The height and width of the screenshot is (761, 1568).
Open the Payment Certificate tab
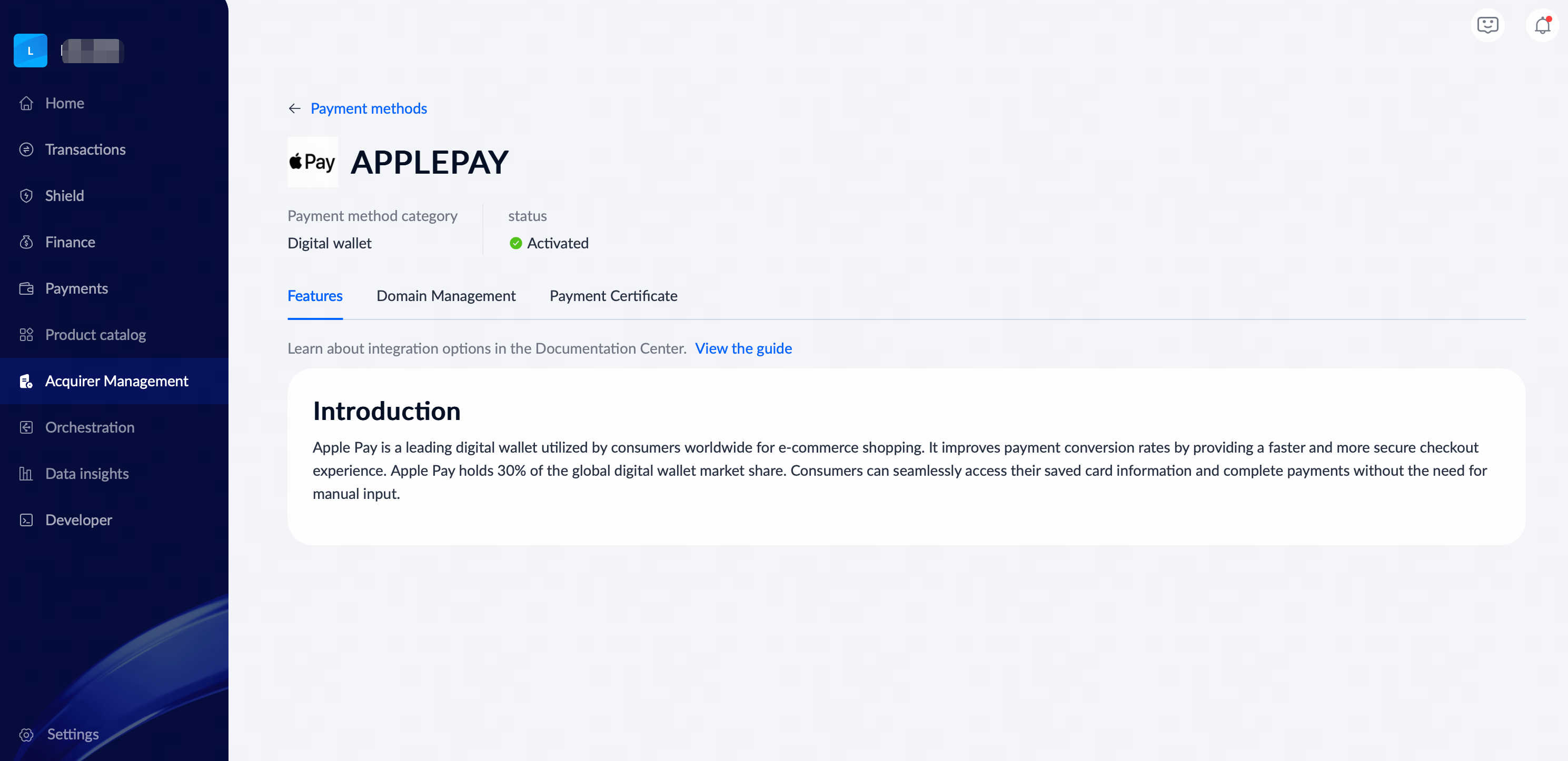pyautogui.click(x=613, y=296)
